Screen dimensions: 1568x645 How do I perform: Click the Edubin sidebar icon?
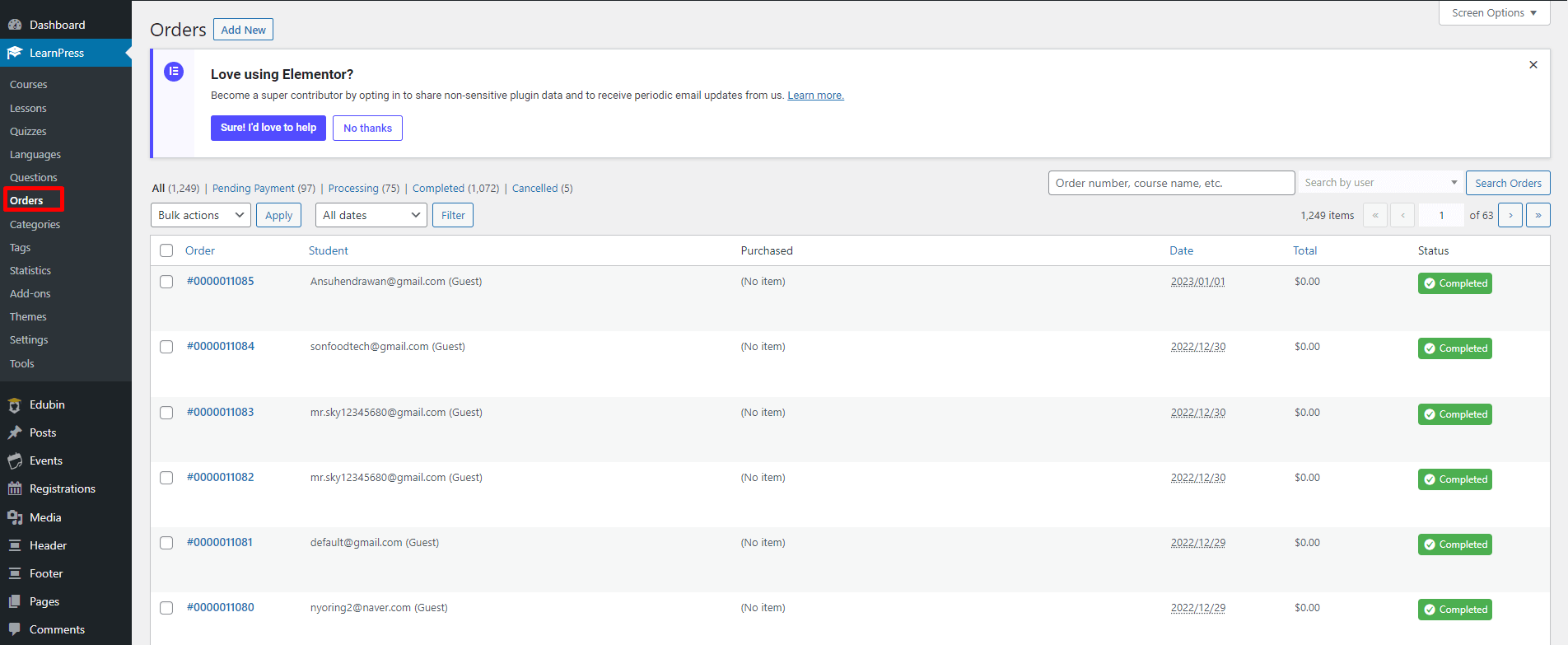click(x=15, y=405)
